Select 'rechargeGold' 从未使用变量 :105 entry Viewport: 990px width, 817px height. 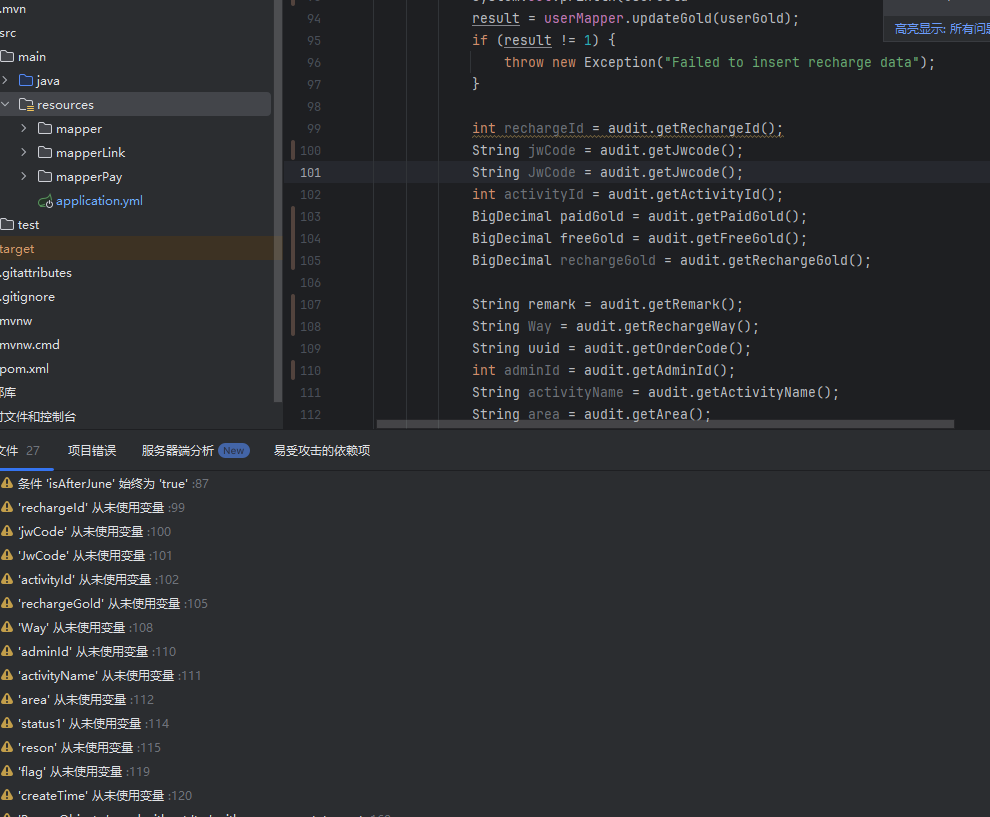tap(113, 604)
